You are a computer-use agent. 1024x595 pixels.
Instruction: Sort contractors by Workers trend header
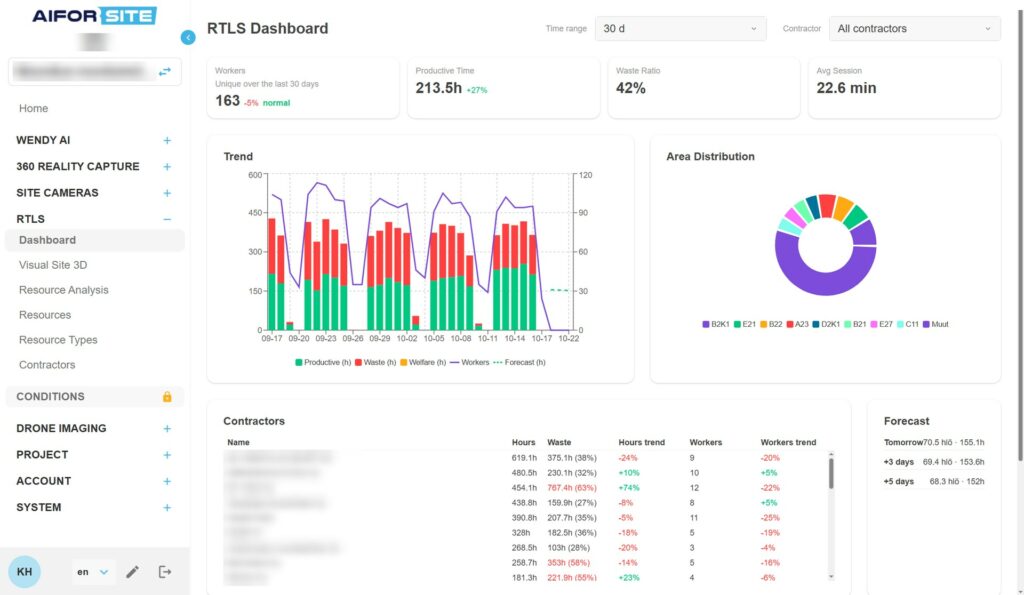click(x=788, y=443)
